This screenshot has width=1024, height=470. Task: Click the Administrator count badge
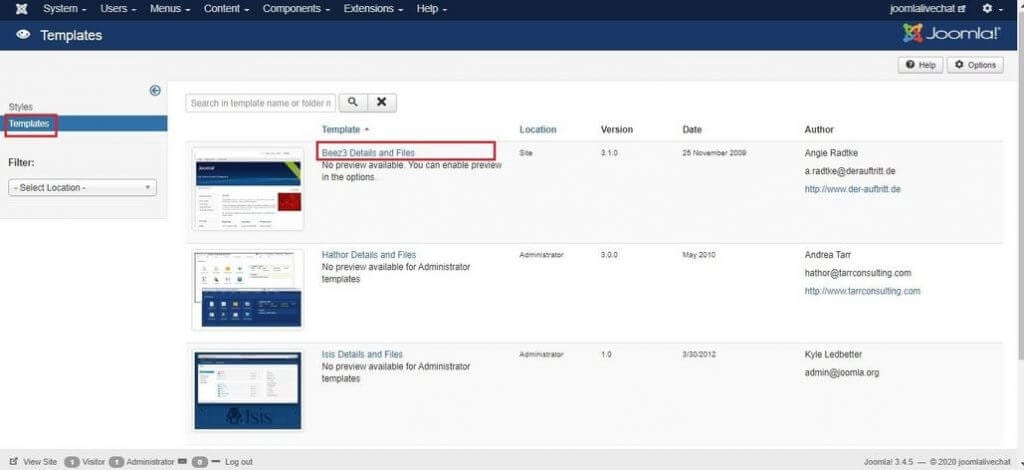coord(117,462)
